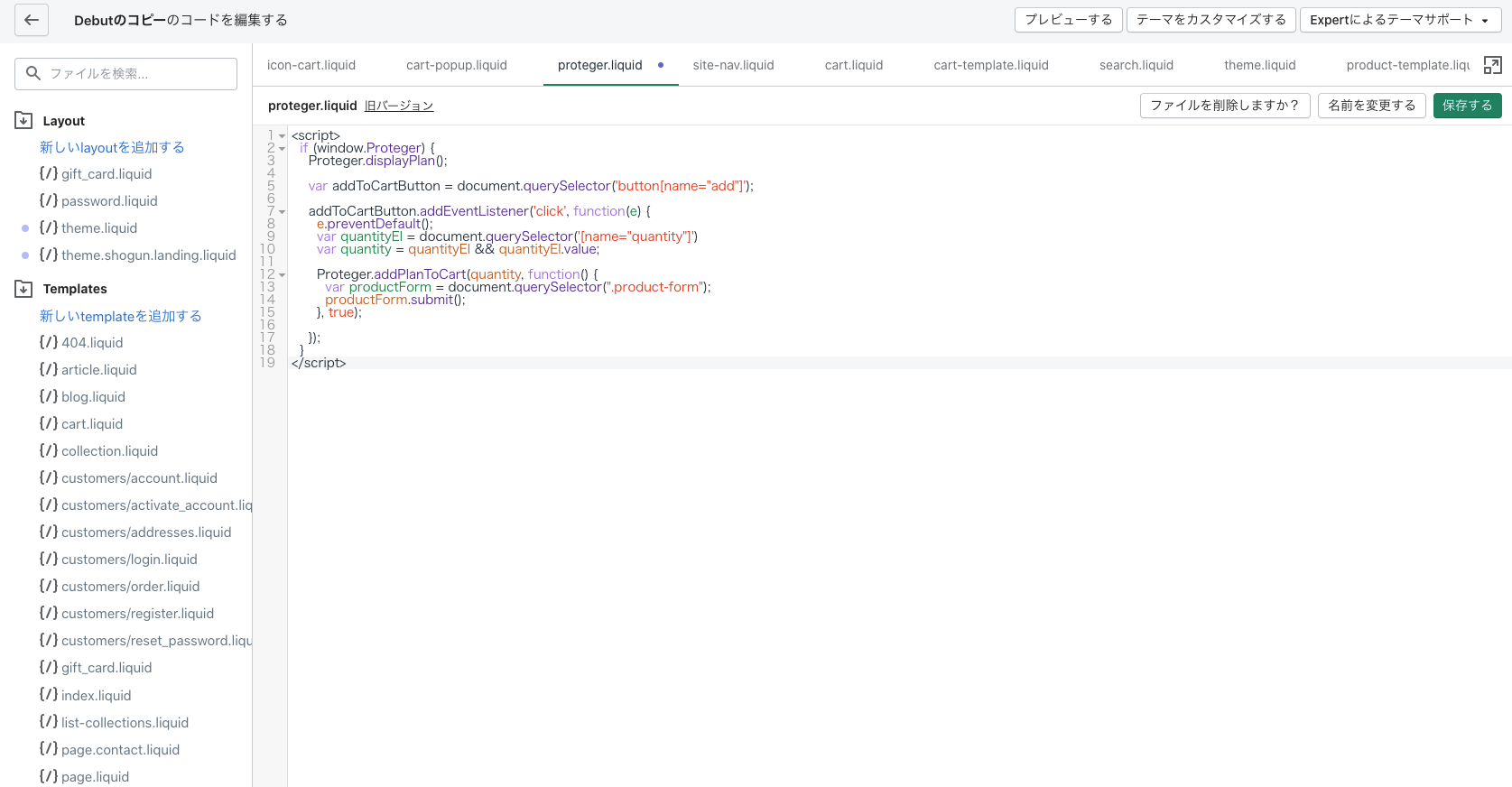
Task: Click the file icon next to page.contact.liquid
Action: (49, 749)
